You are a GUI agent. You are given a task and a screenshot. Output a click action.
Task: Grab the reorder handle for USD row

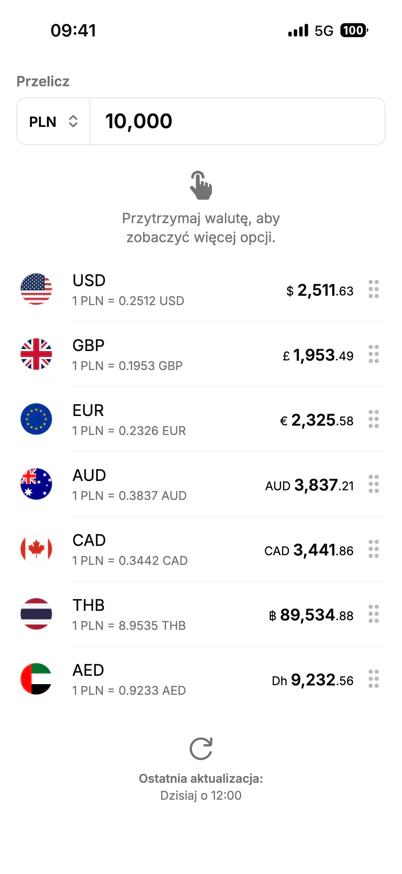tap(374, 289)
